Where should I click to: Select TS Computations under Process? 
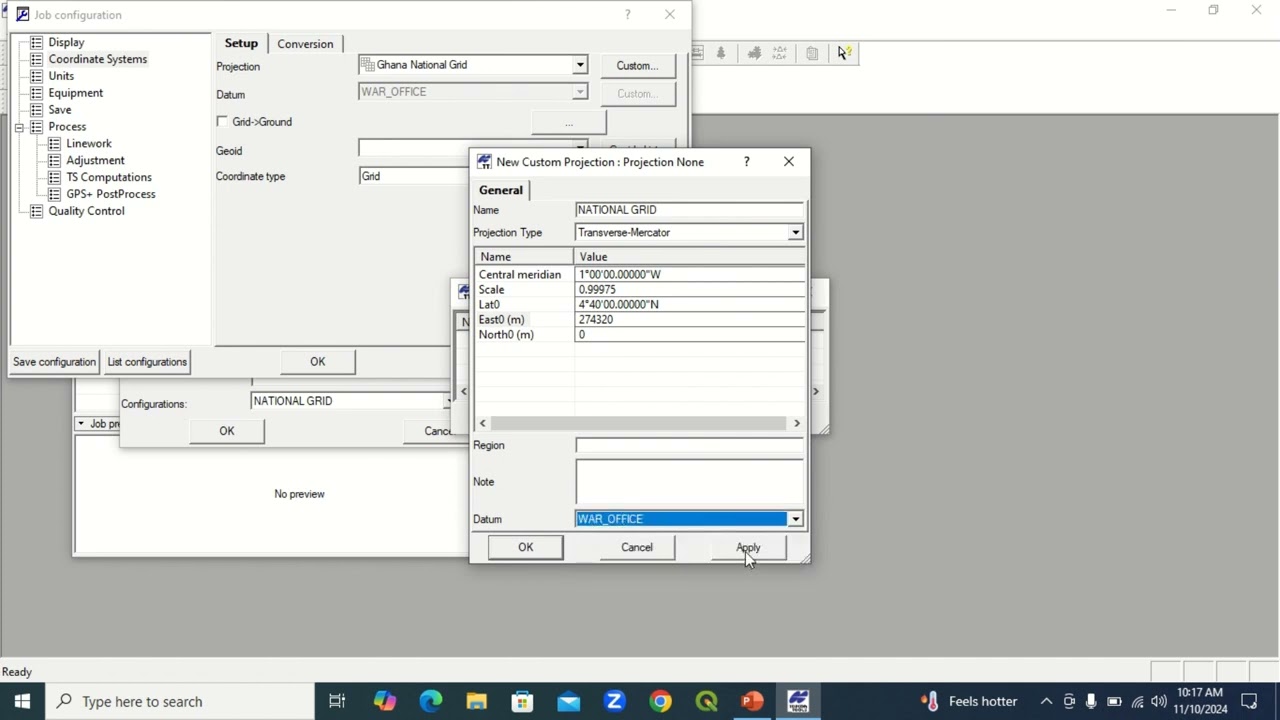point(109,177)
